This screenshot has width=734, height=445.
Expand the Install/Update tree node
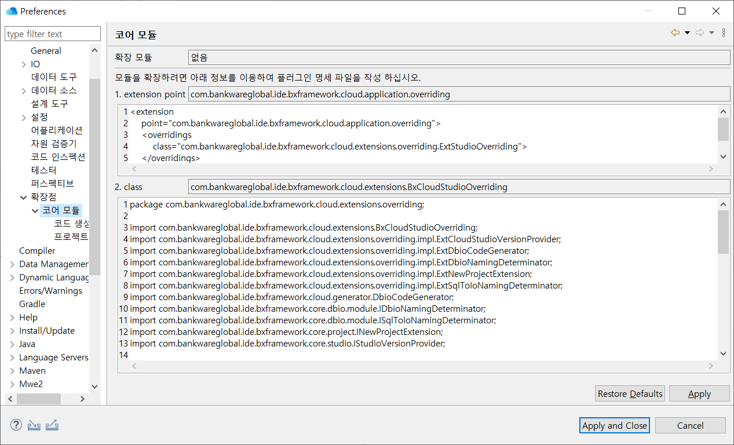click(12, 331)
